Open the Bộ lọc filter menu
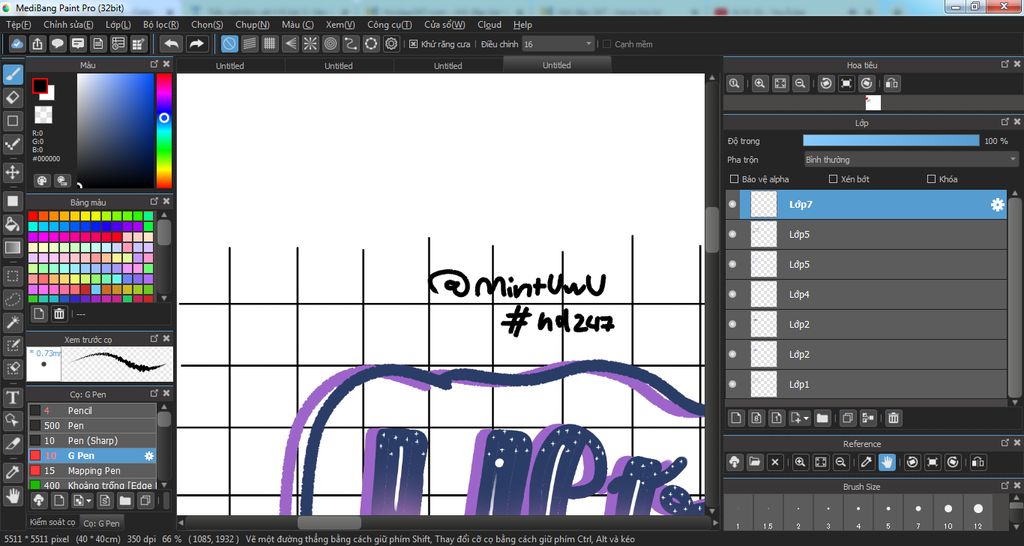Viewport: 1024px width, 546px height. (x=161, y=25)
